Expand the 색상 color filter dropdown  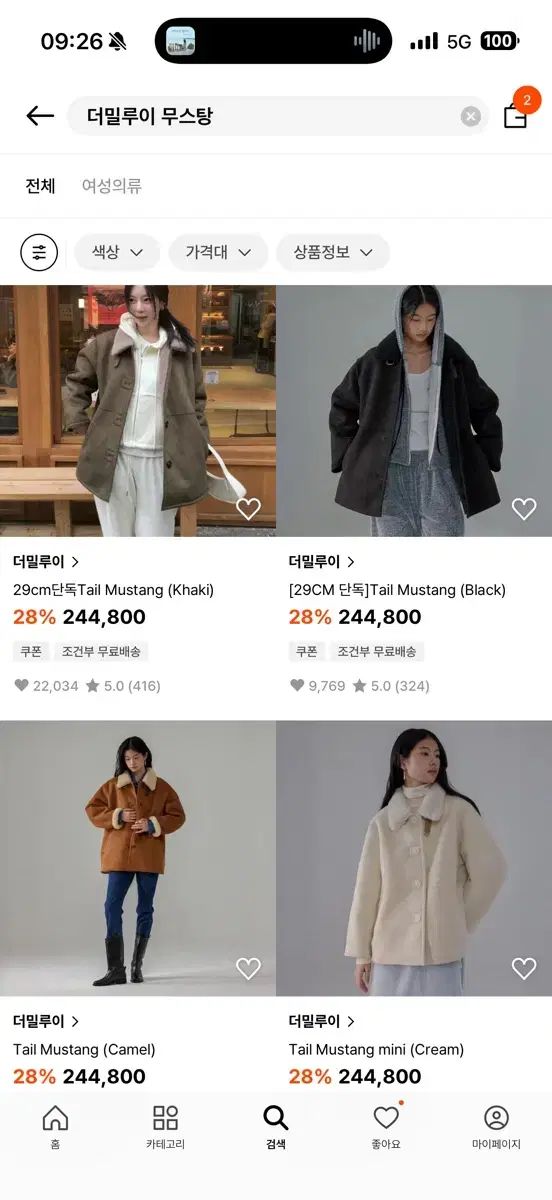[117, 252]
